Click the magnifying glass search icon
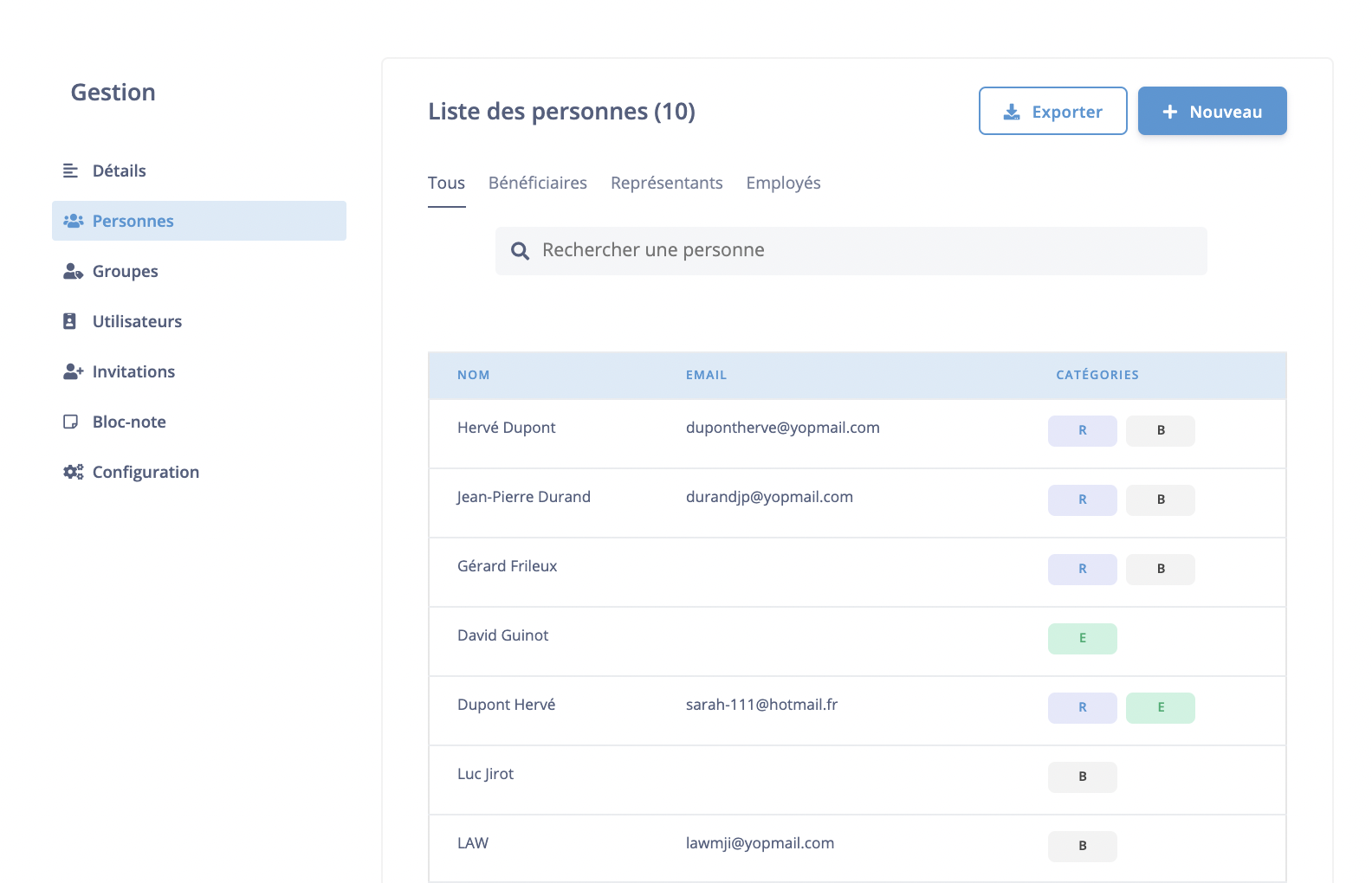The width and height of the screenshot is (1372, 883). 520,251
